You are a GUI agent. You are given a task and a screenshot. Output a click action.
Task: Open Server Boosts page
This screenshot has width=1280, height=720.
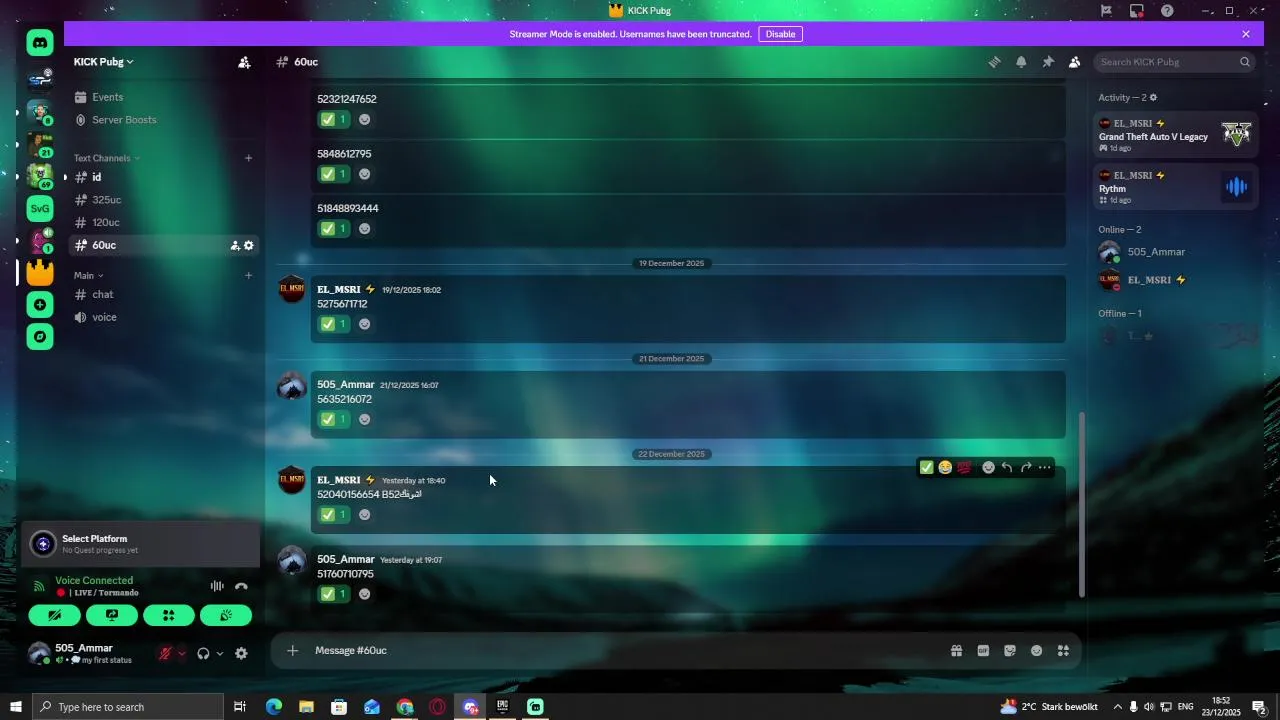coord(164,120)
